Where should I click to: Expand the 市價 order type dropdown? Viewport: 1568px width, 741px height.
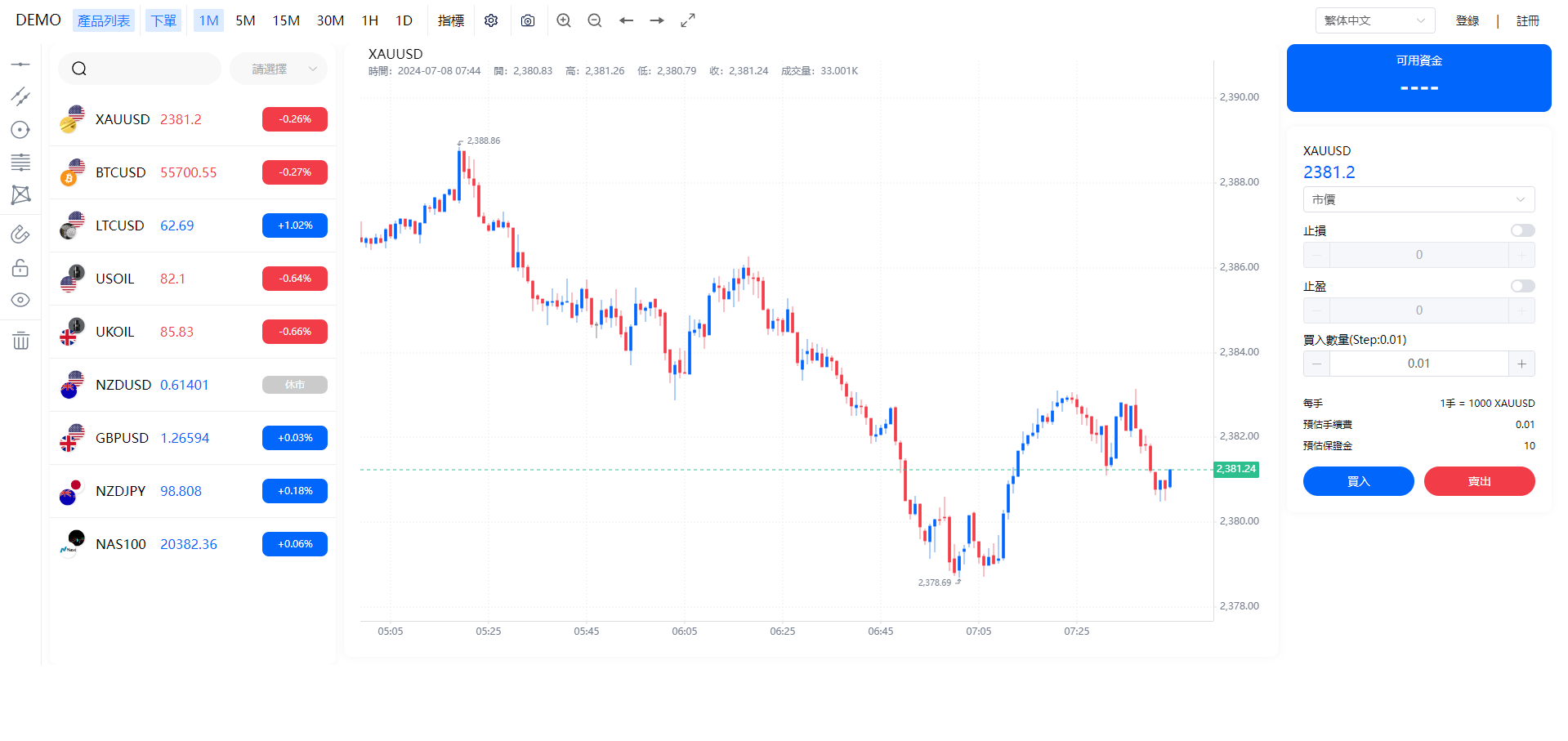click(1418, 199)
